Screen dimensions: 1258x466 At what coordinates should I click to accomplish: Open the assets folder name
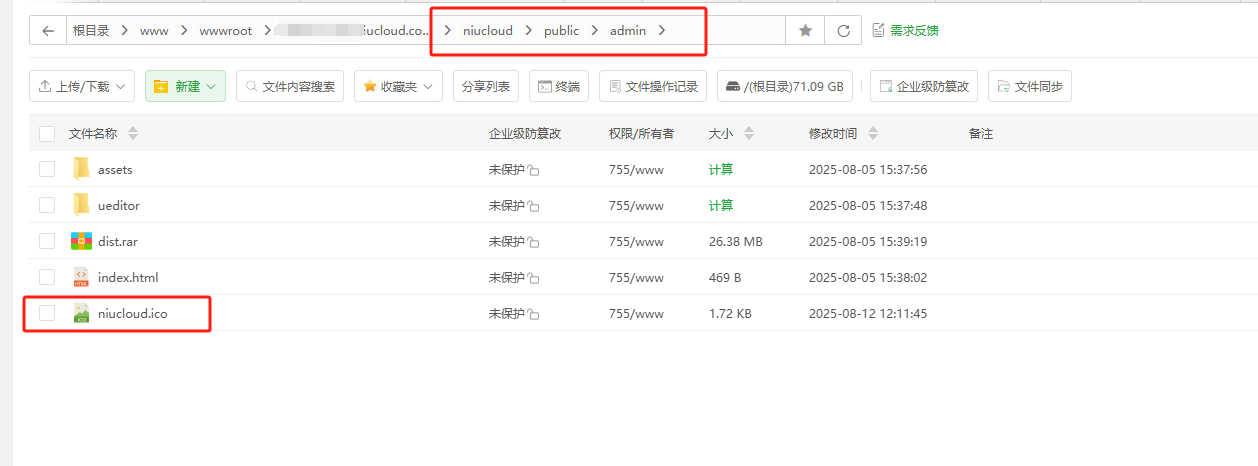115,169
